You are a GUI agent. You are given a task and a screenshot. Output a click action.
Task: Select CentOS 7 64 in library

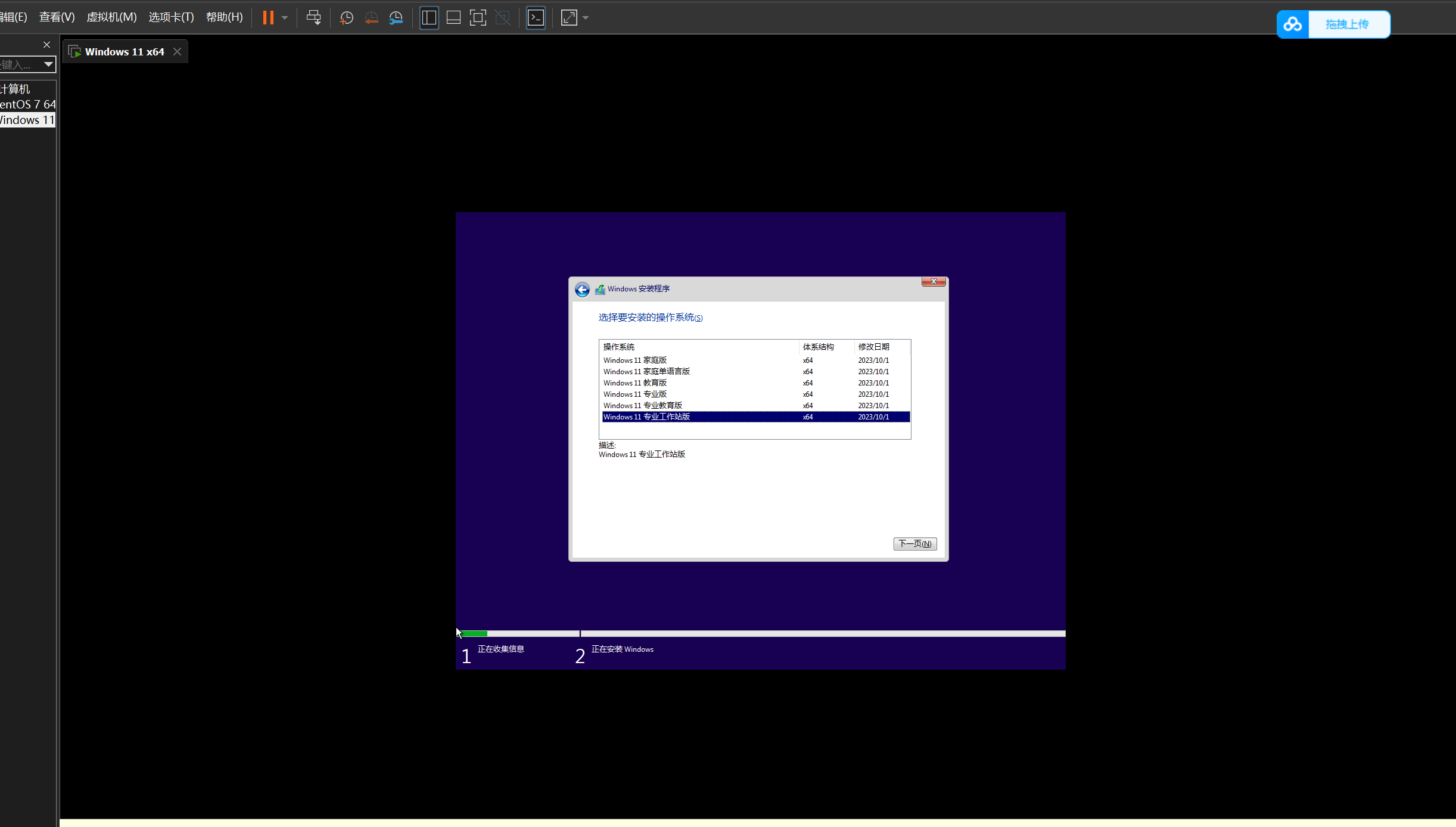pos(27,104)
